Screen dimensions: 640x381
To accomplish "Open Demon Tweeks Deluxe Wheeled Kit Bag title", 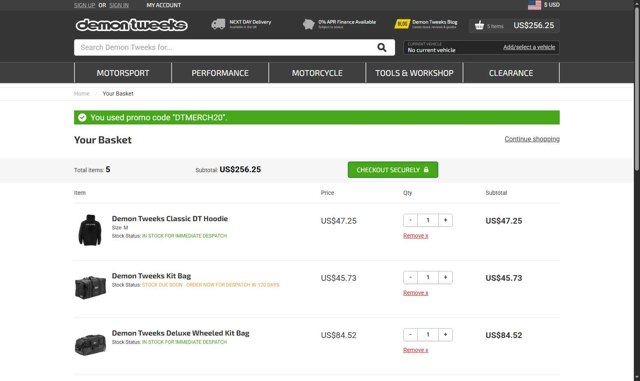I will [x=180, y=333].
